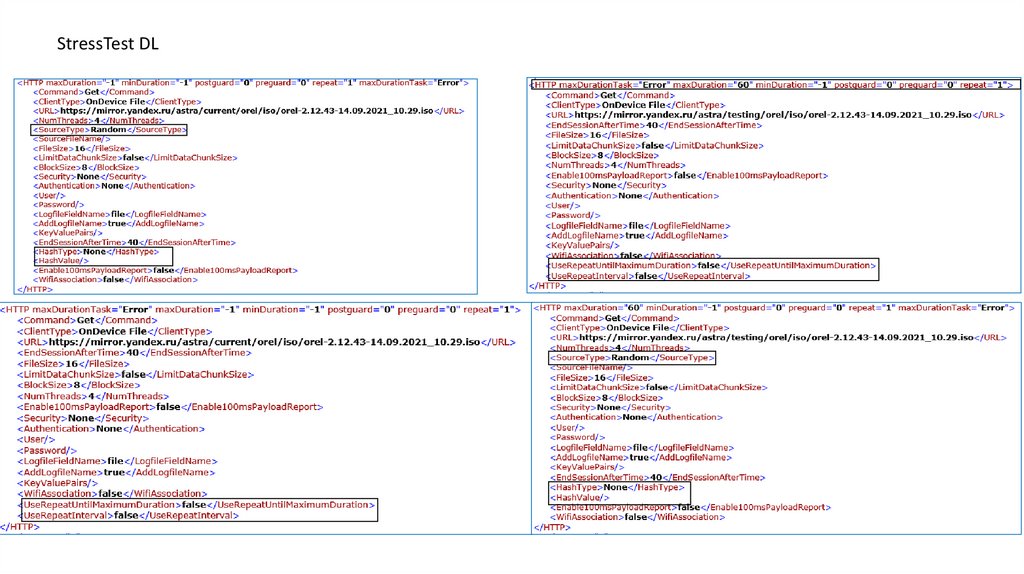Image resolution: width=1024 pixels, height=574 pixels.
Task: Click UseRepeatUntilMaximumDuration line in lower-left XML block
Action: (199, 505)
